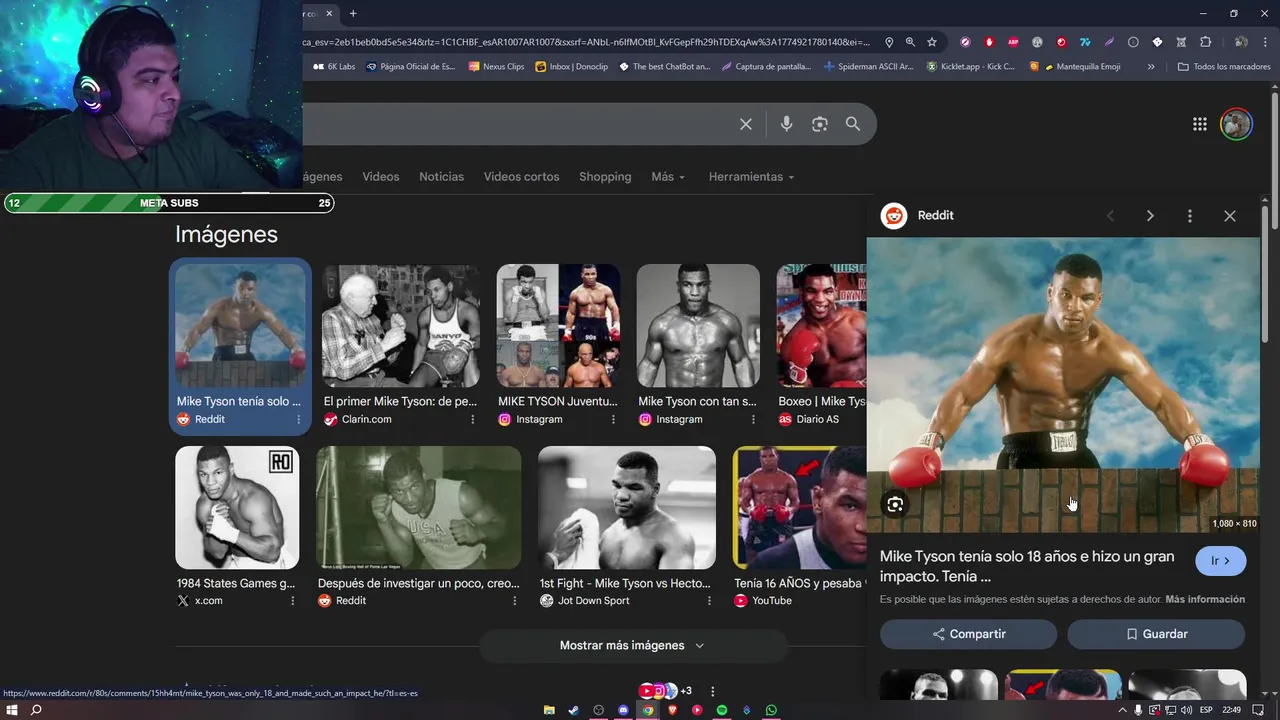
Task: Open the Google apps grid
Action: click(1199, 124)
